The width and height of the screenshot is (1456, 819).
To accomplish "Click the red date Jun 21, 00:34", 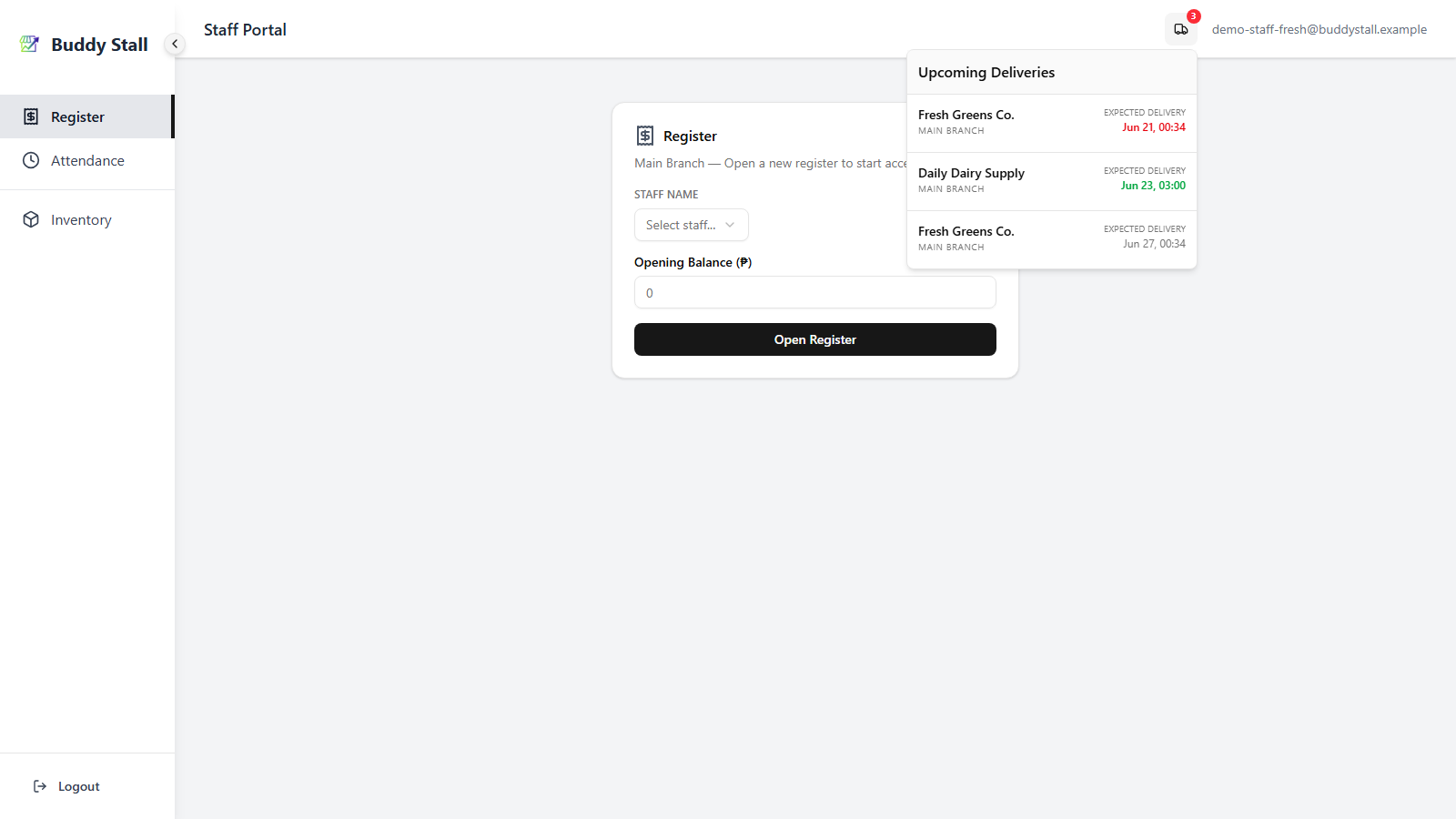I will 1153,127.
